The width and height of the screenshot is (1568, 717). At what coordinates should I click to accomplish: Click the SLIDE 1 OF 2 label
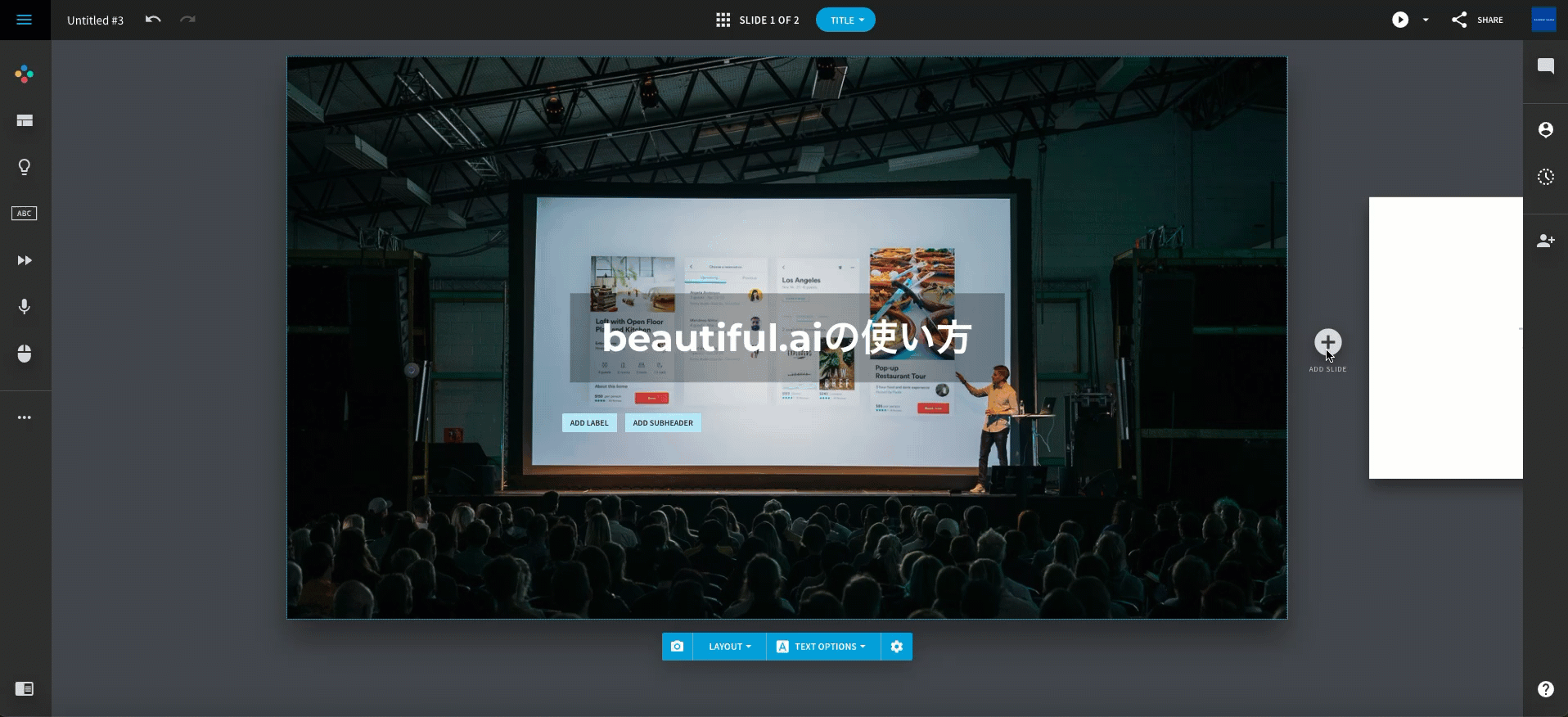769,20
